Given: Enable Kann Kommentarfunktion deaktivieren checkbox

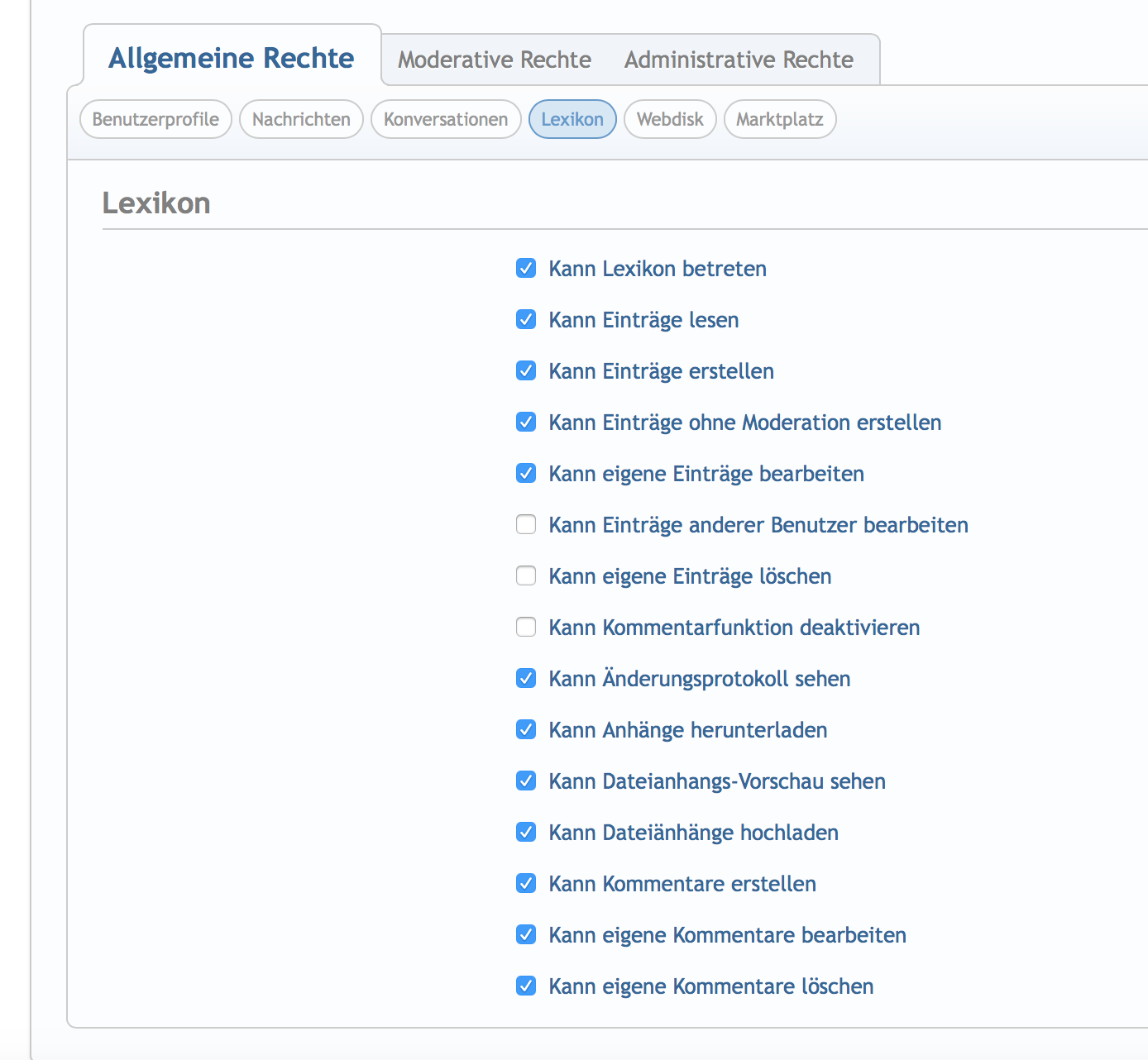Looking at the screenshot, I should 526,627.
